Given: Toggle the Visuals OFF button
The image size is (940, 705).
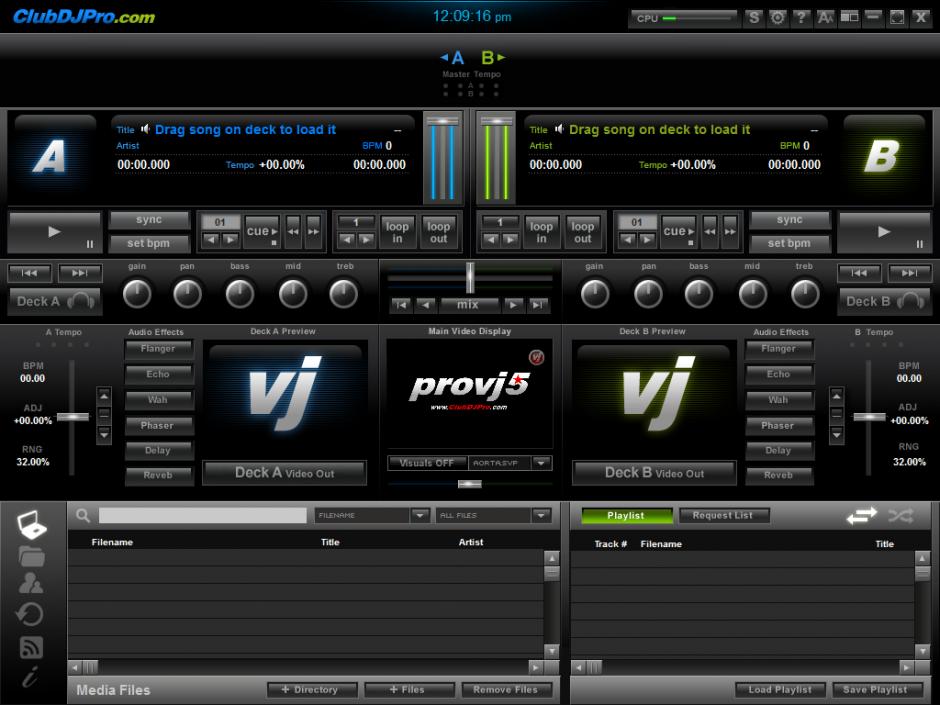Looking at the screenshot, I should pos(427,463).
